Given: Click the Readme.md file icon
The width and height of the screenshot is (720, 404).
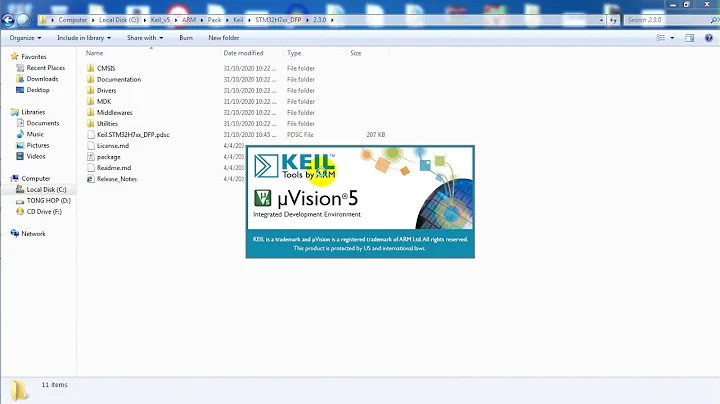Looking at the screenshot, I should pos(90,168).
